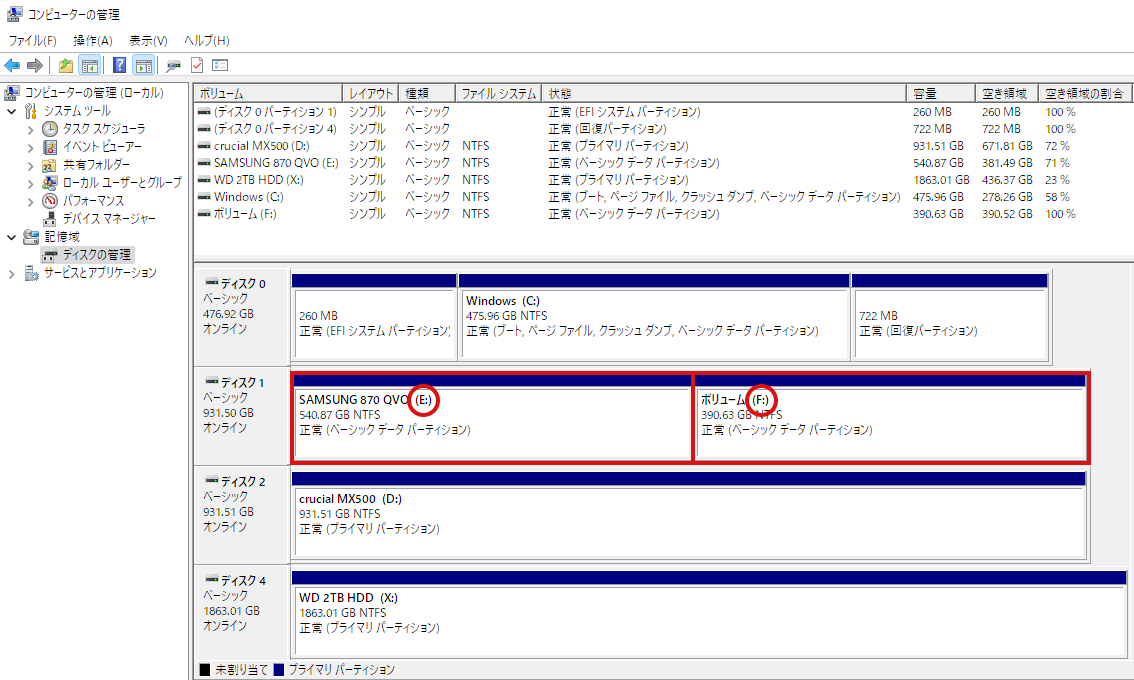Image resolution: width=1134 pixels, height=680 pixels.
Task: Click Services and Applications icon
Action: tap(31, 273)
